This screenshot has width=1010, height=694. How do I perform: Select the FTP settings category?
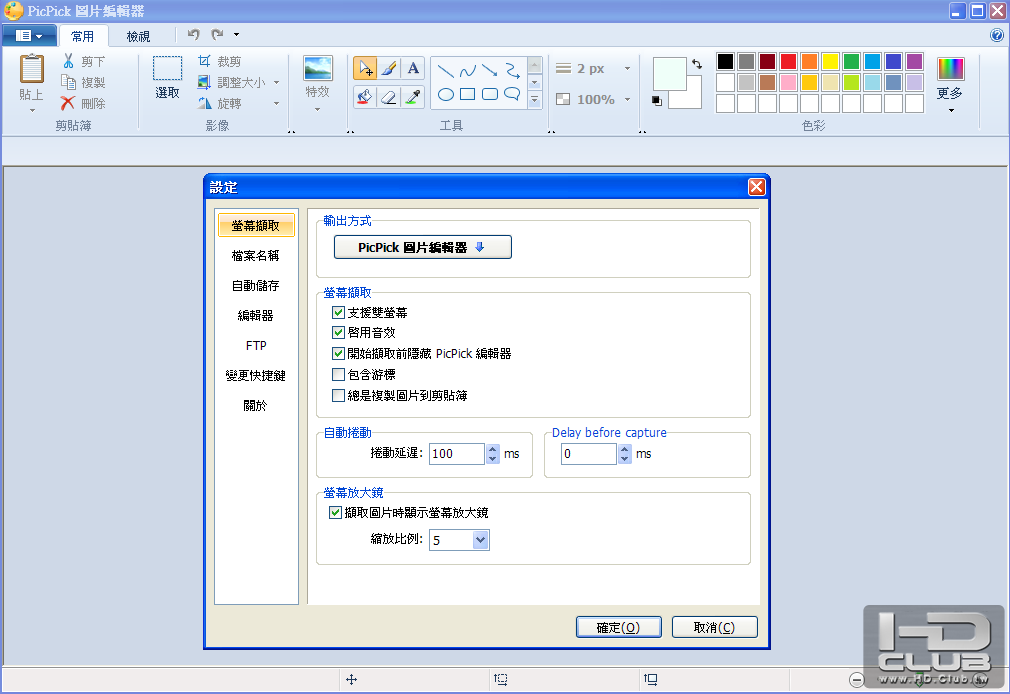coord(256,345)
